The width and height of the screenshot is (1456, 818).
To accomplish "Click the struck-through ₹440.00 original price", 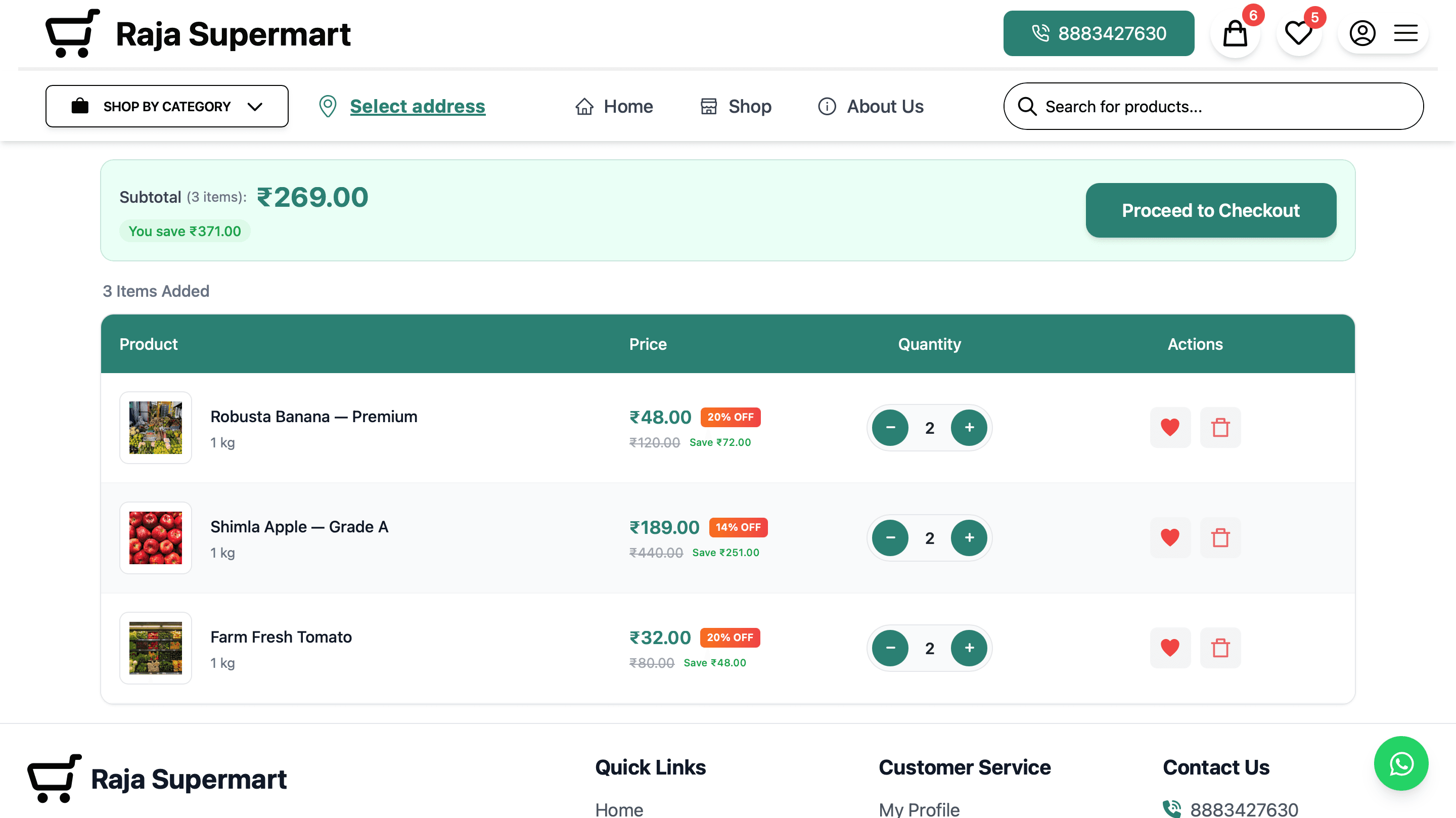I will coord(656,552).
